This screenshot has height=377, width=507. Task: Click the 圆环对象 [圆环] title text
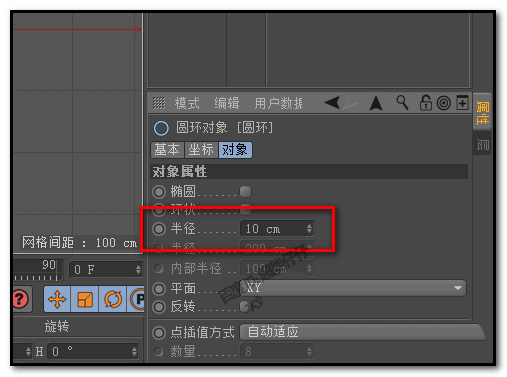(224, 128)
